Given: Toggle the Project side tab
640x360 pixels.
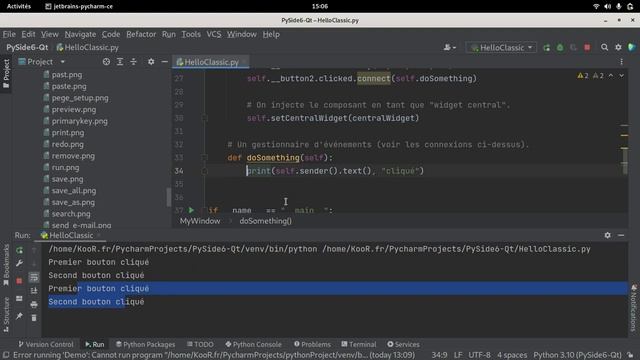Looking at the screenshot, I should coord(6,73).
